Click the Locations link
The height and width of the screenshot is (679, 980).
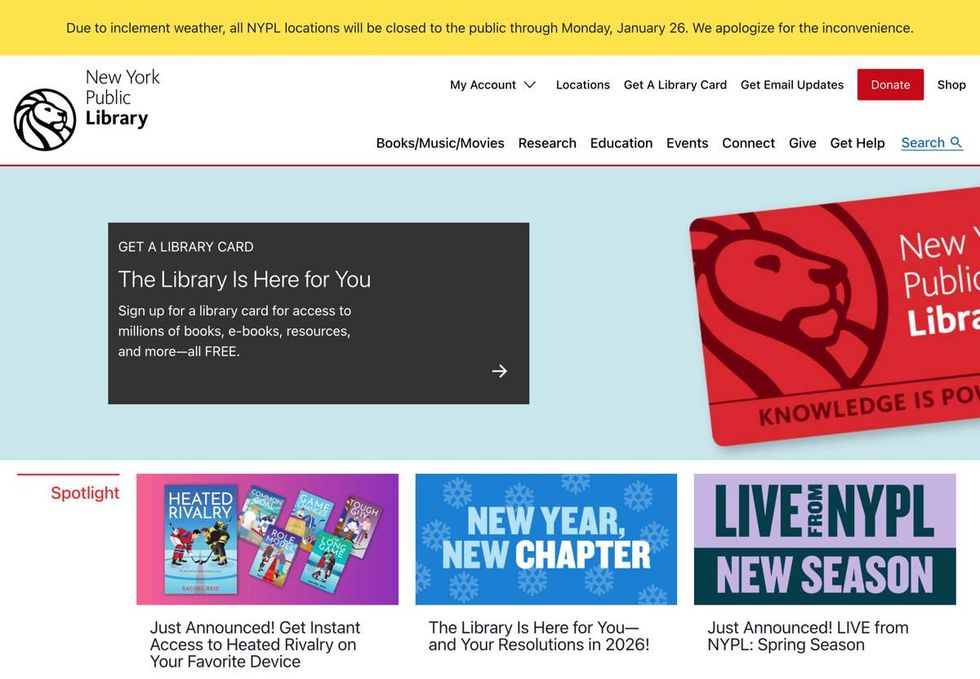point(583,85)
